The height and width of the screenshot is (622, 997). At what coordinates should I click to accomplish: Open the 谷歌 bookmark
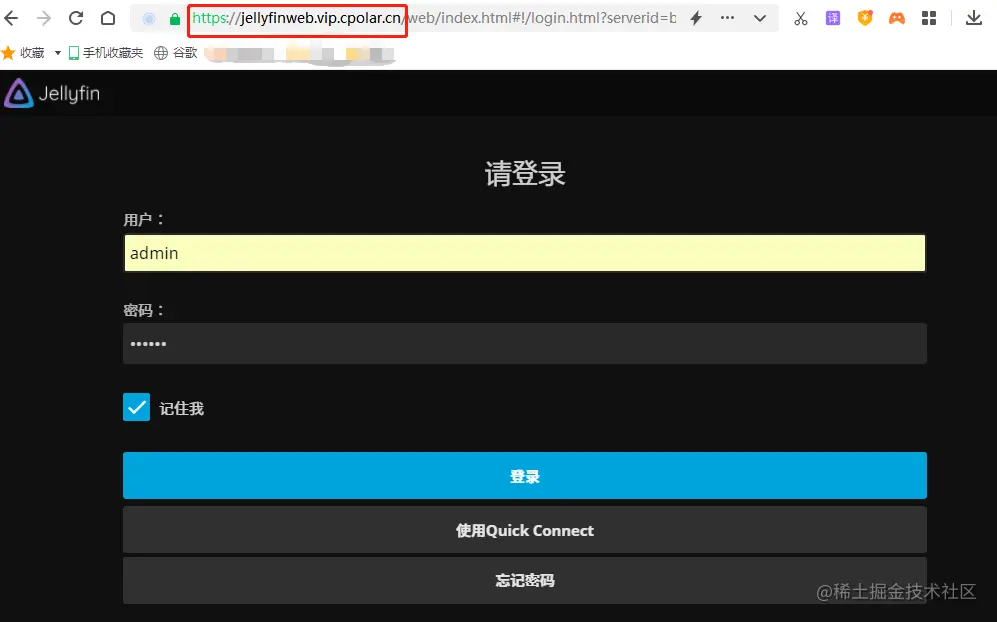(x=176, y=53)
